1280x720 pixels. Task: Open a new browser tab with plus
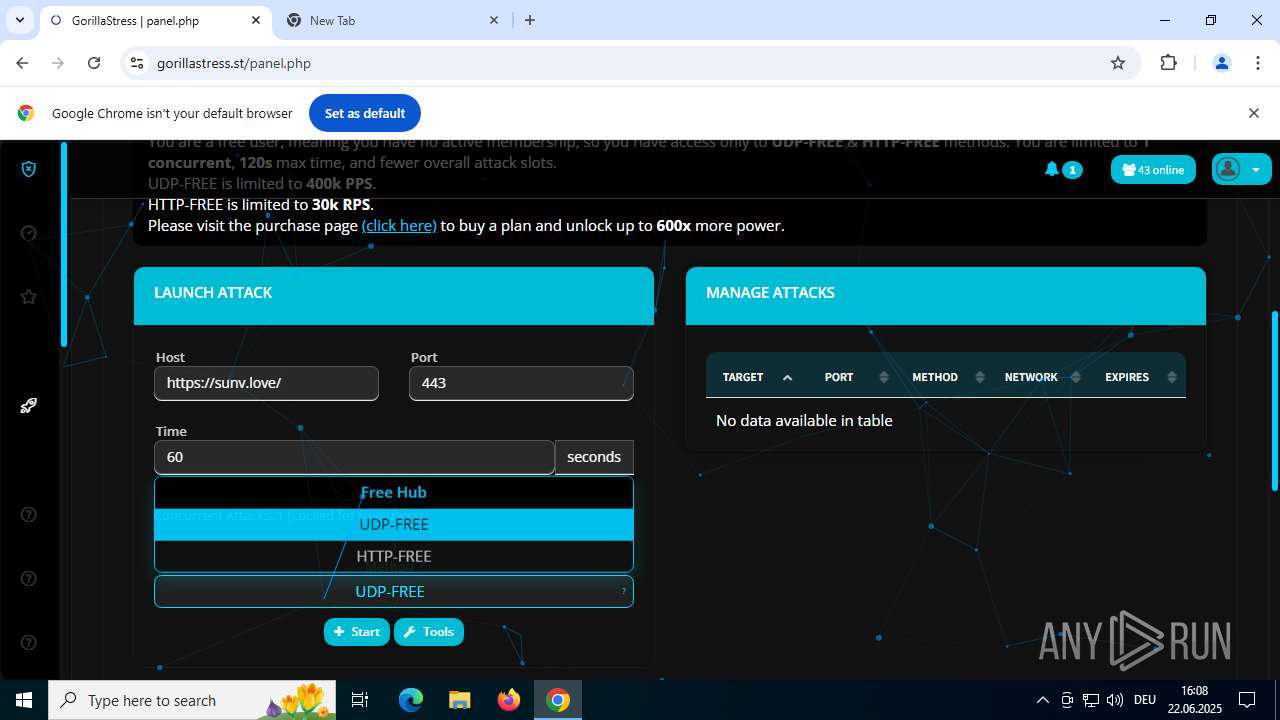(x=530, y=20)
